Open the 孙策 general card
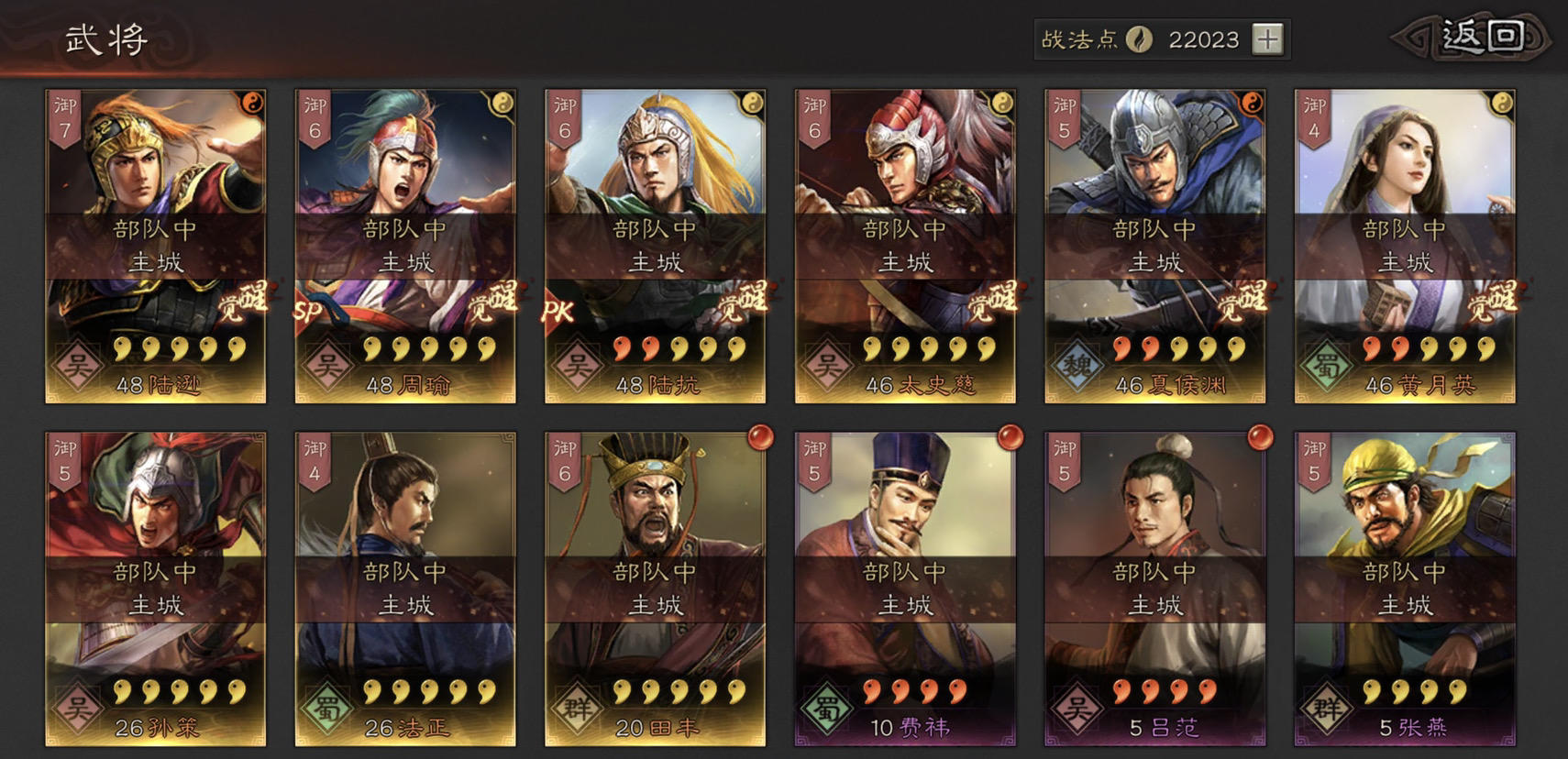 pyautogui.click(x=156, y=588)
